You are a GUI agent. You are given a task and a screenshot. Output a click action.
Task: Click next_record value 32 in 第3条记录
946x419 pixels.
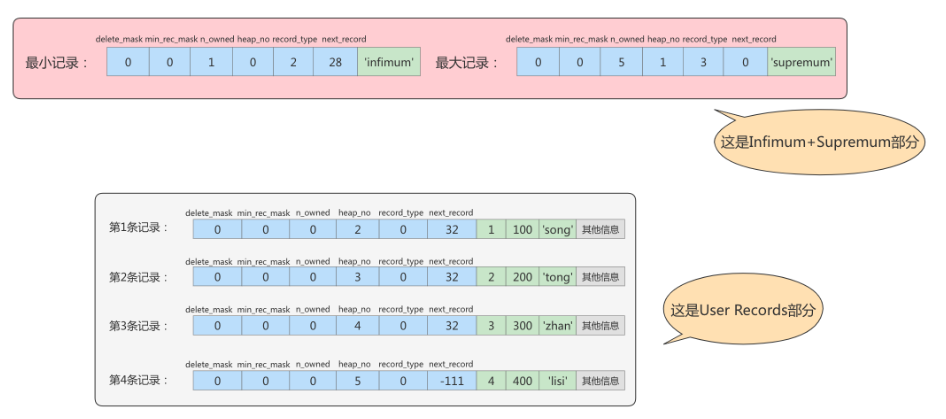pyautogui.click(x=452, y=325)
